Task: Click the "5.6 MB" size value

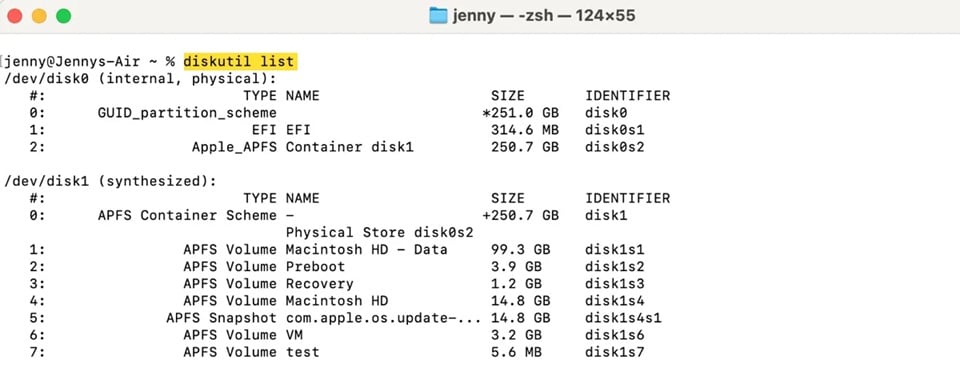Action: pyautogui.click(x=516, y=352)
